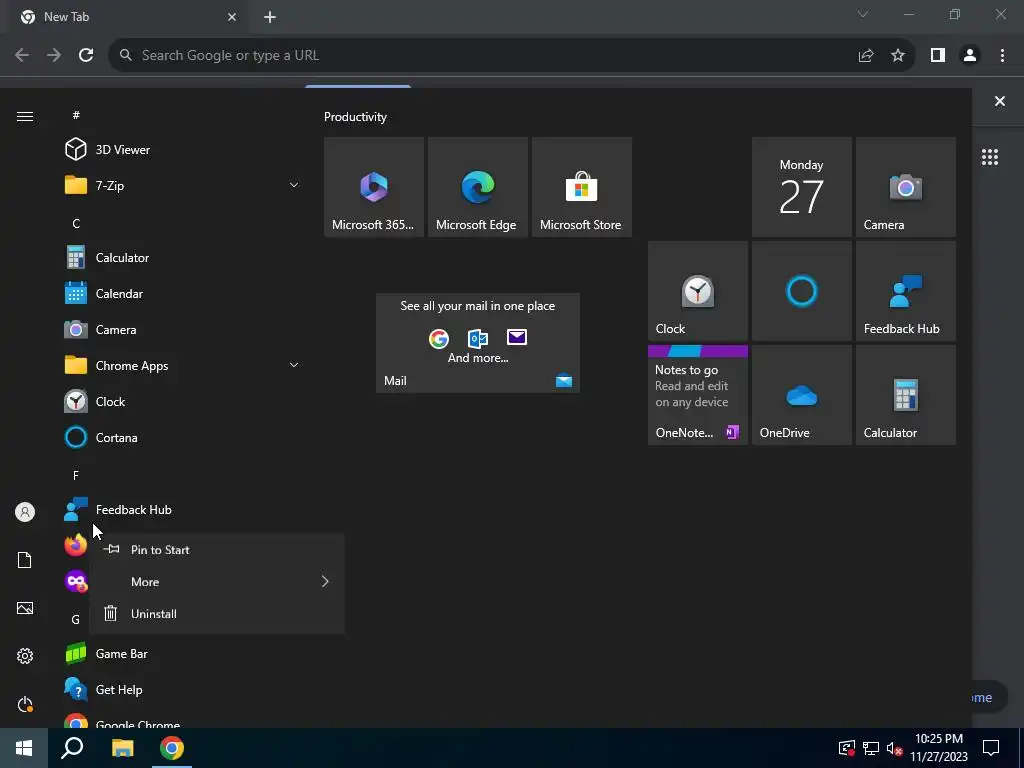Viewport: 1024px width, 768px height.
Task: Open Chrome's three-dot menu
Action: [1002, 56]
